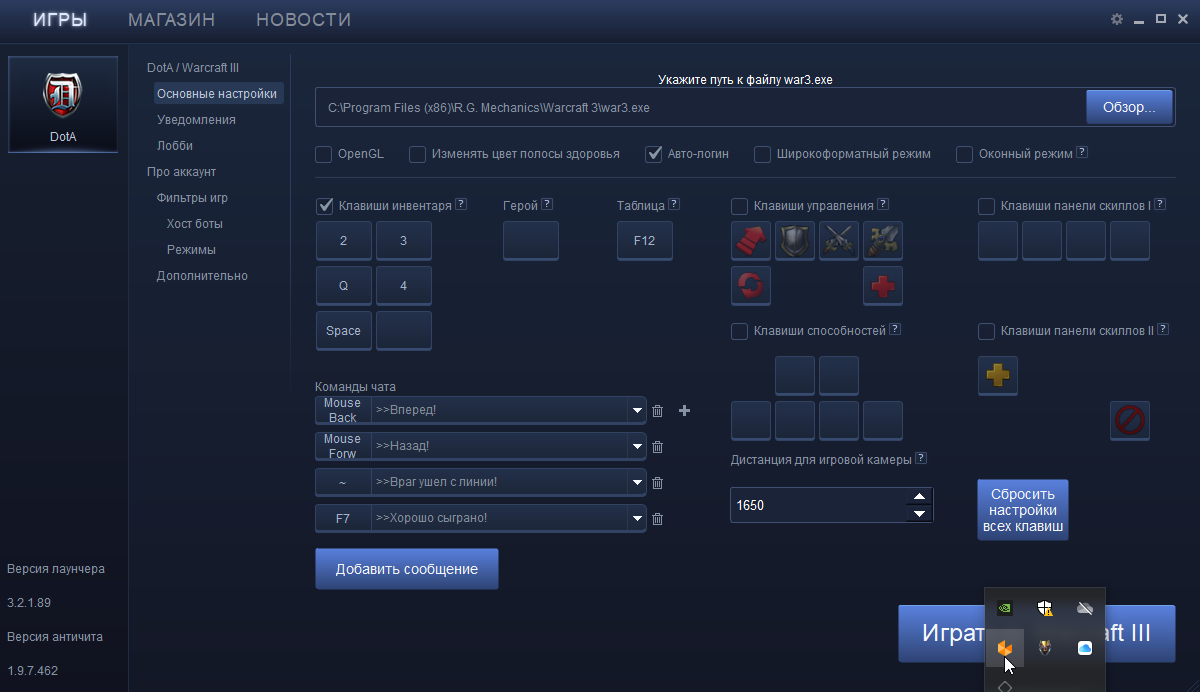The width and height of the screenshot is (1200, 692).
Task: Open help for Клавиши панели скиллов II
Action: pyautogui.click(x=1163, y=329)
